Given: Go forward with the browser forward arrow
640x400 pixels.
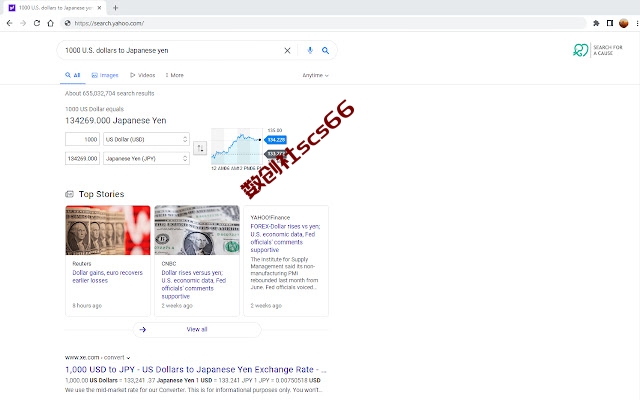Looking at the screenshot, I should [x=23, y=23].
